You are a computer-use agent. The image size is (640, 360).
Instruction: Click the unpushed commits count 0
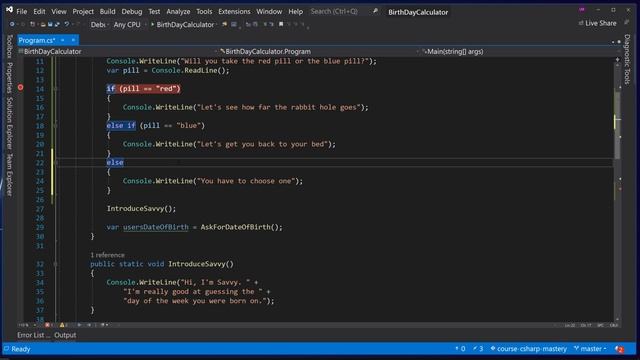pyautogui.click(x=460, y=349)
